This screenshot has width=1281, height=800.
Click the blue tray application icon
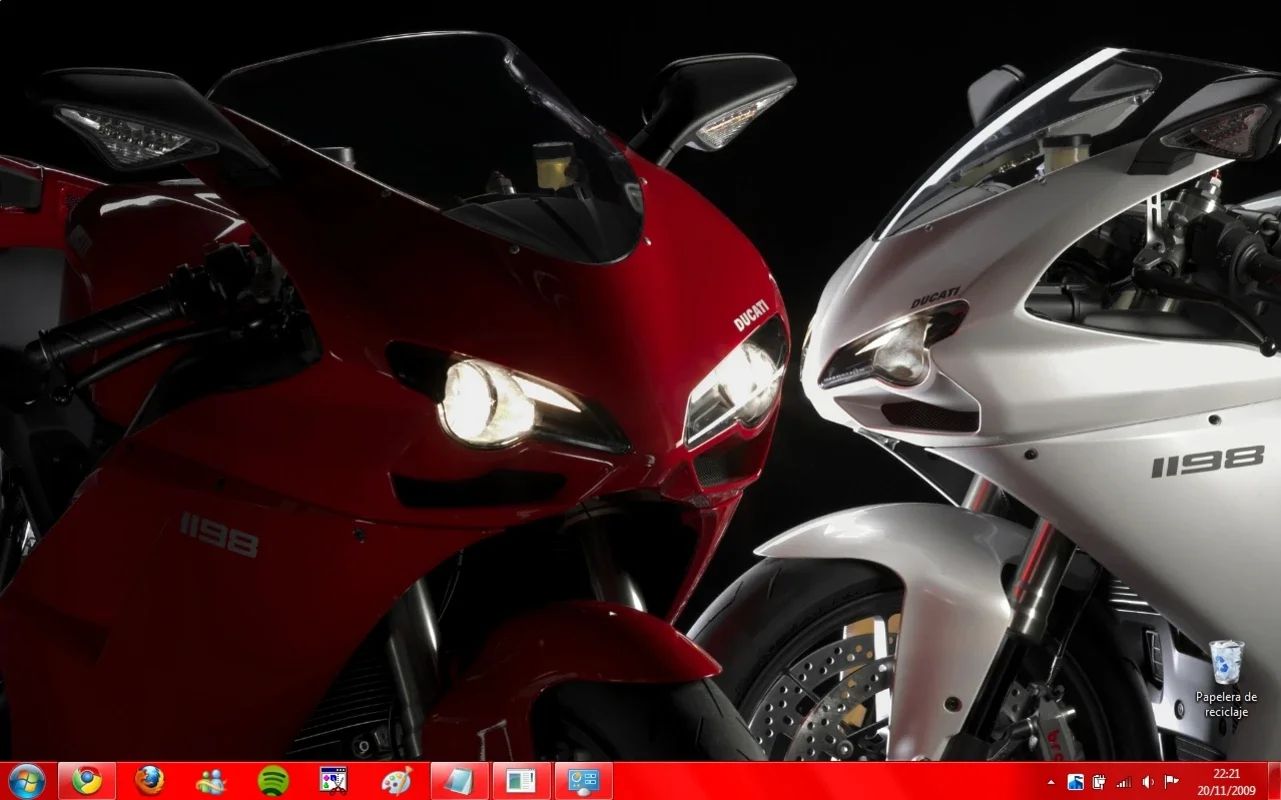[1076, 782]
